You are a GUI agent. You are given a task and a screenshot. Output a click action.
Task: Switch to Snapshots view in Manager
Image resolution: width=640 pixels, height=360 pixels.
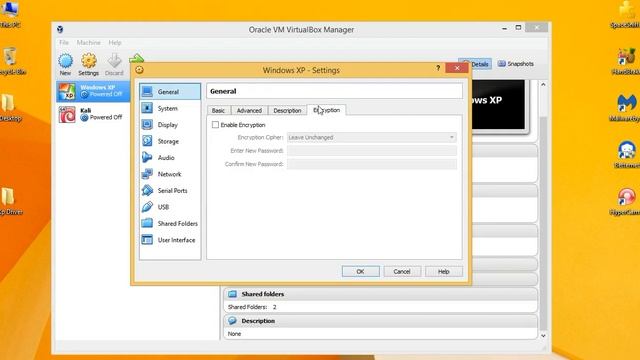click(516, 64)
